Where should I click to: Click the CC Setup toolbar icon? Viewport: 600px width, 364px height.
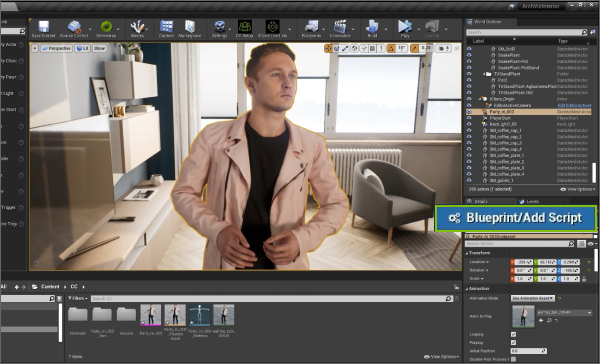click(x=245, y=27)
